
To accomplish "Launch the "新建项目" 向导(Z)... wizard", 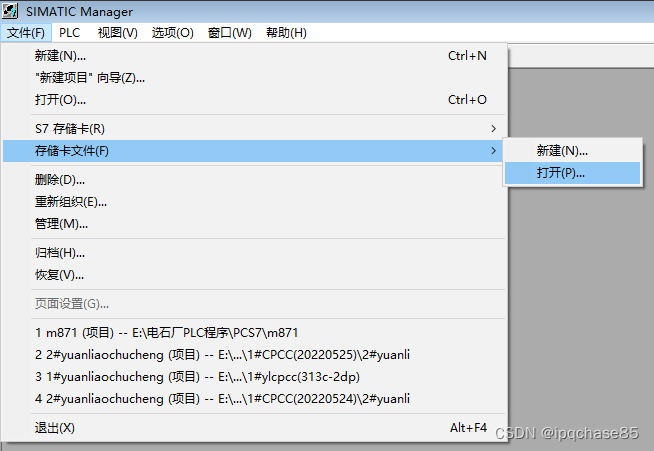I will (x=254, y=78).
